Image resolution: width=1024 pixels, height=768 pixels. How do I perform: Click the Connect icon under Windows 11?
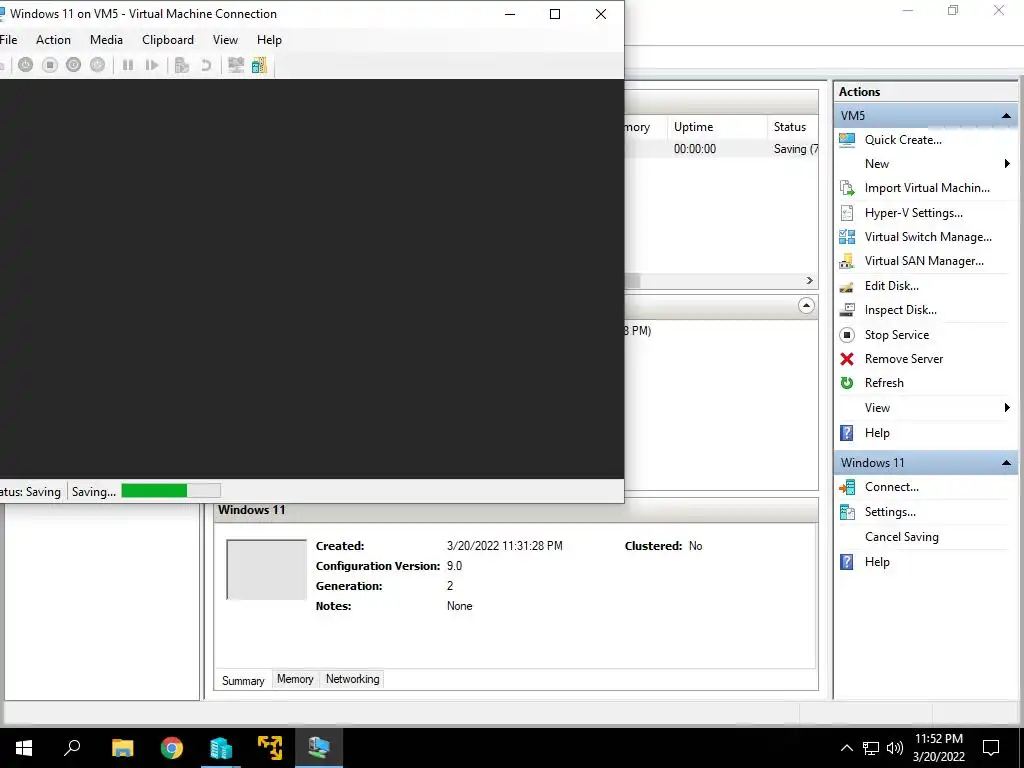847,487
